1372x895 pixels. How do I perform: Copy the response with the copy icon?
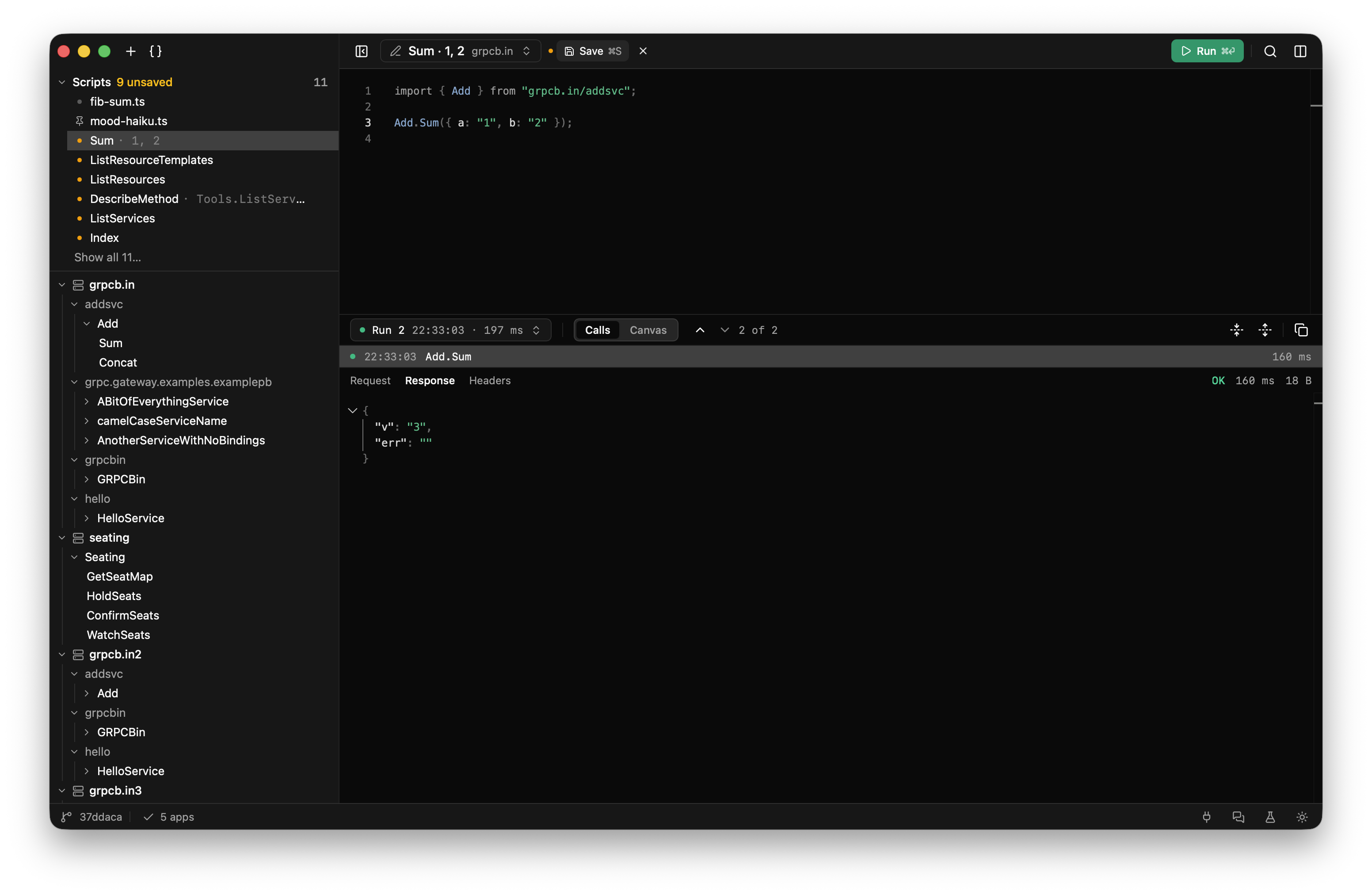point(1301,330)
